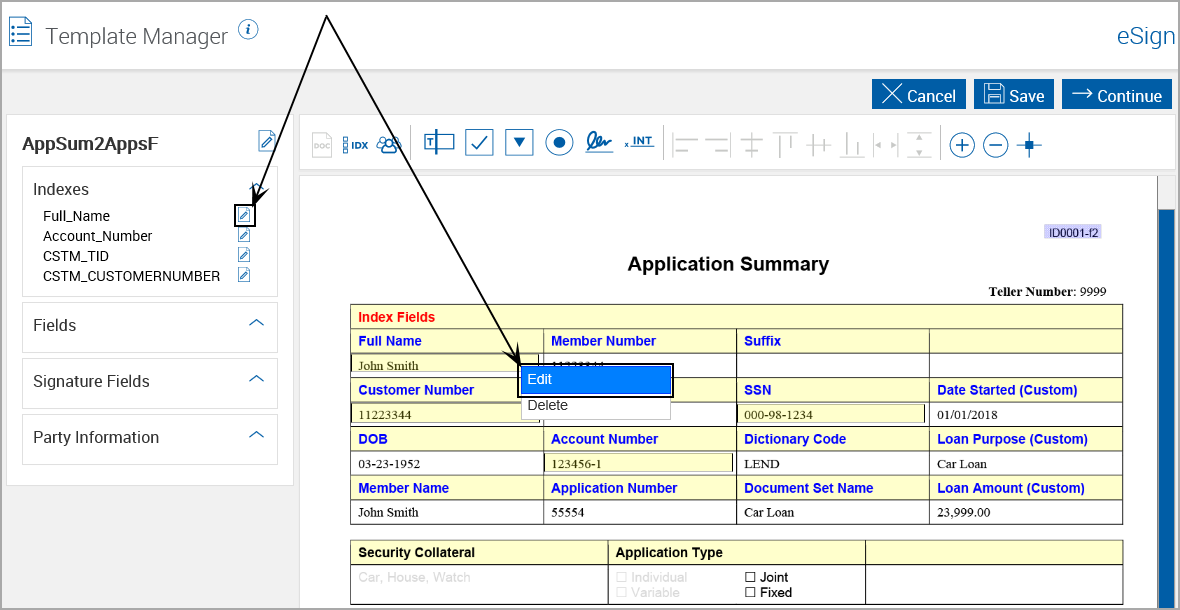The image size is (1180, 610).
Task: Click the eSign logo link
Action: (x=1145, y=37)
